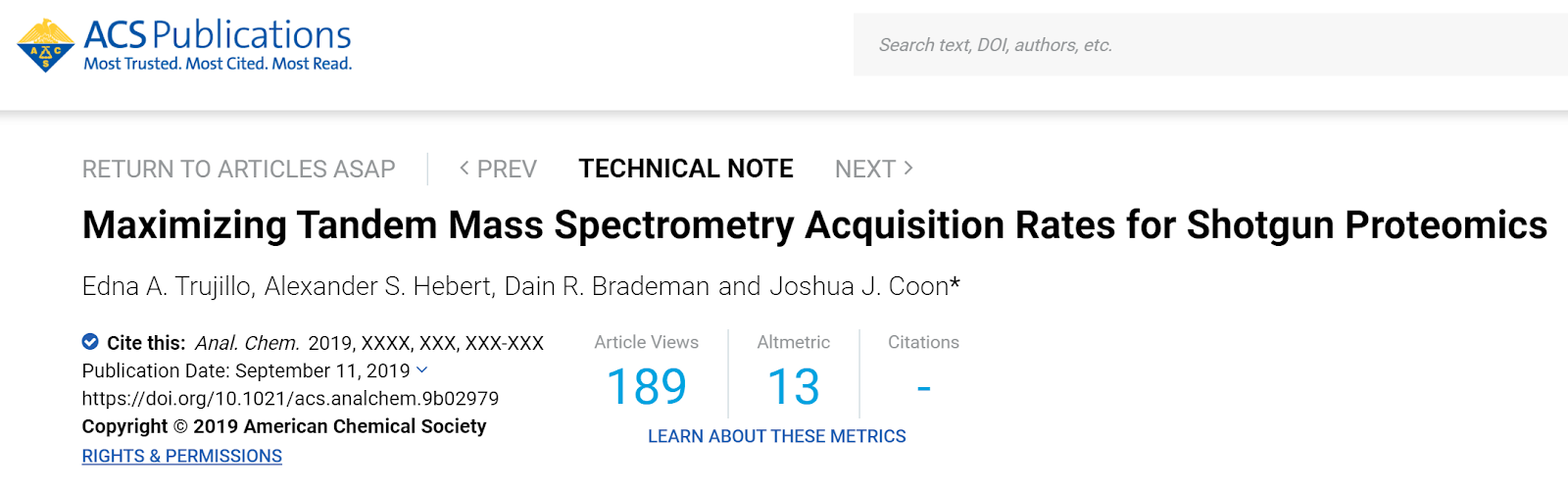Click the article DOI link

tap(290, 399)
